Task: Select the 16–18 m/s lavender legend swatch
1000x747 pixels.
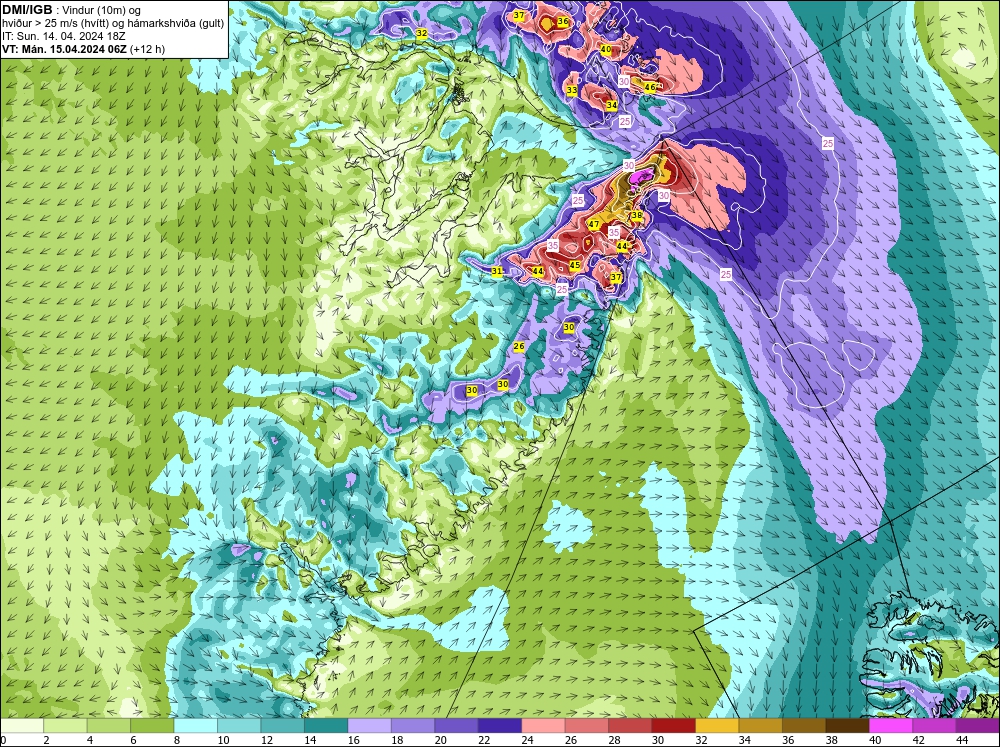Action: point(369,725)
